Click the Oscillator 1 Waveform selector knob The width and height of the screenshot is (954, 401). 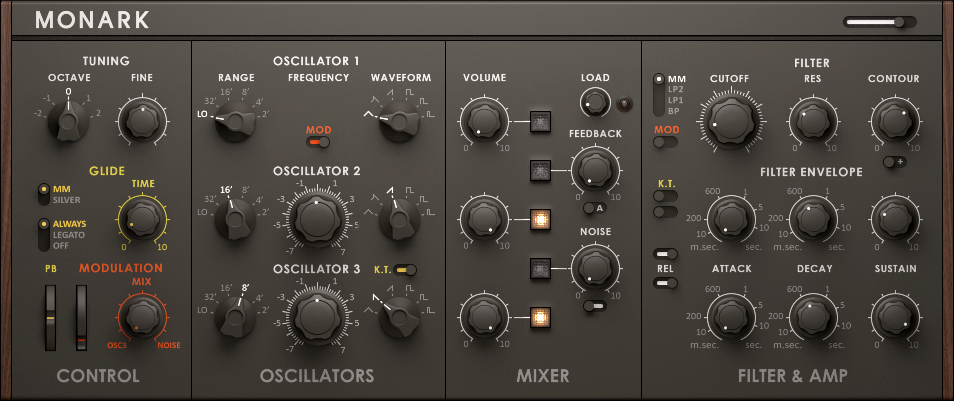[398, 121]
